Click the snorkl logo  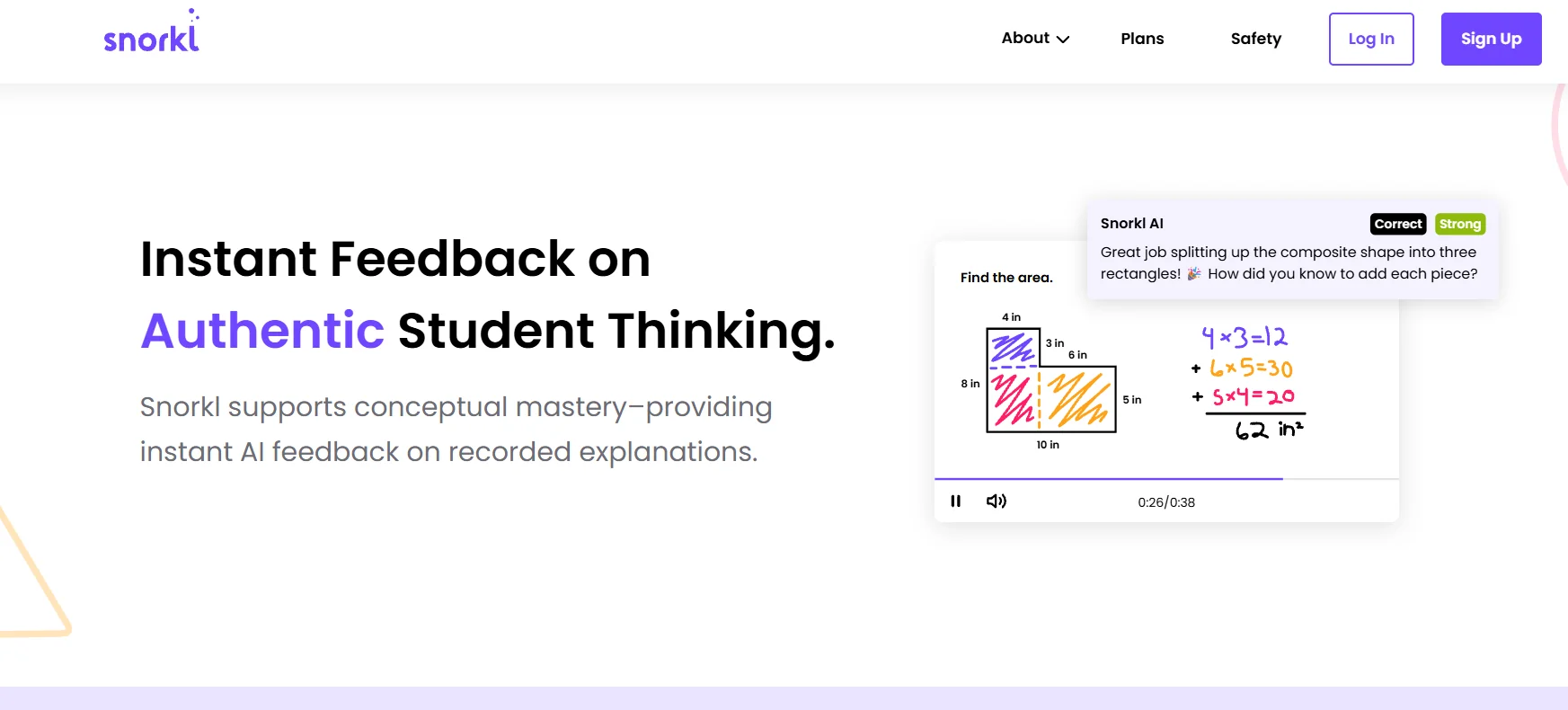click(x=151, y=34)
